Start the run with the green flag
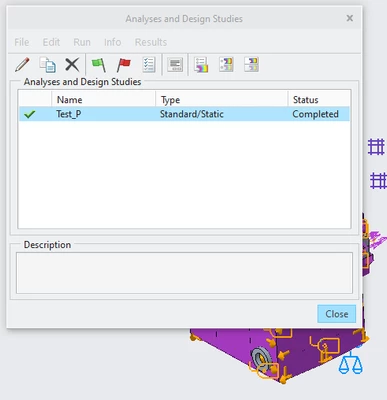387x400 pixels. coord(99,65)
